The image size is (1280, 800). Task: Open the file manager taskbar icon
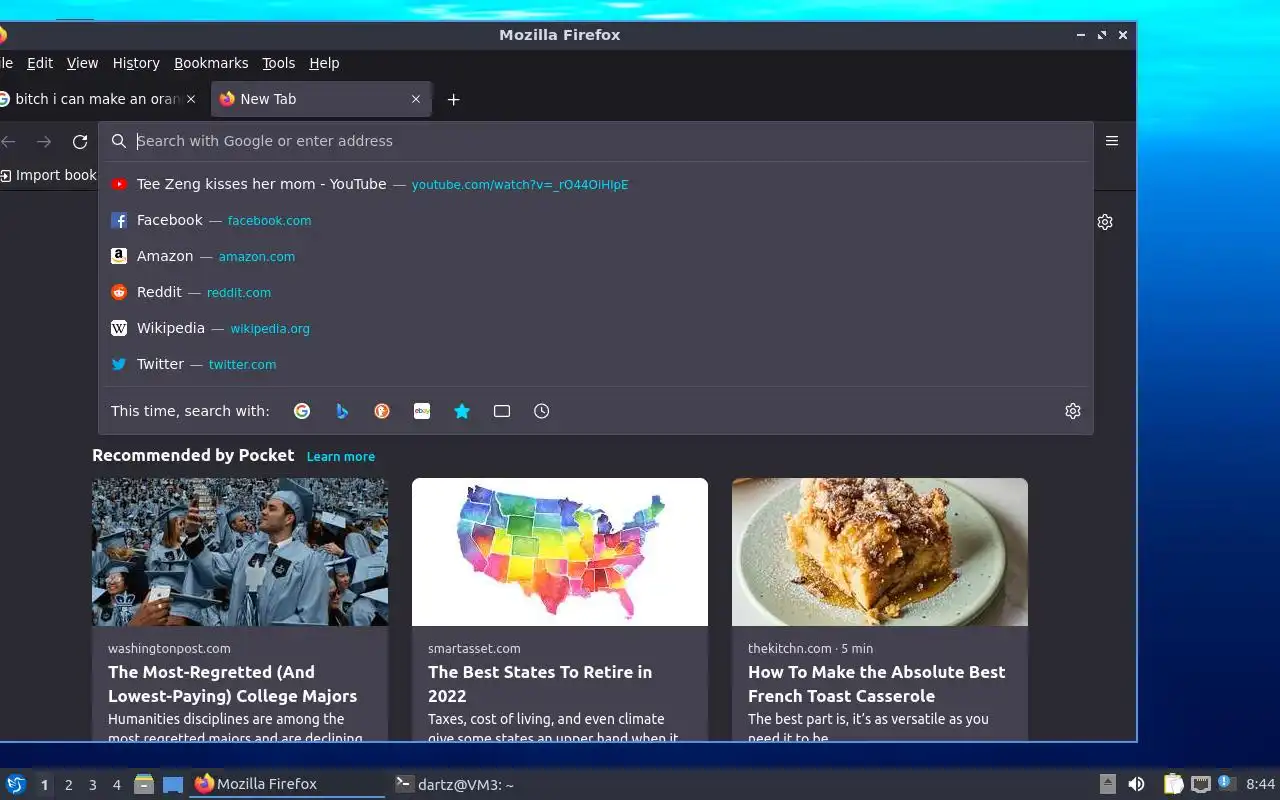[144, 784]
